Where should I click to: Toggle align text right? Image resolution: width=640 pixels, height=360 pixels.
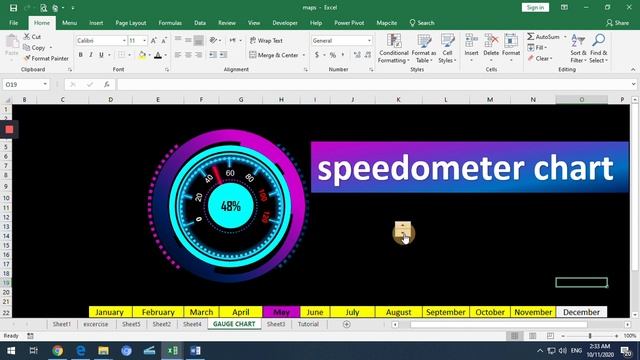pyautogui.click(x=199, y=55)
